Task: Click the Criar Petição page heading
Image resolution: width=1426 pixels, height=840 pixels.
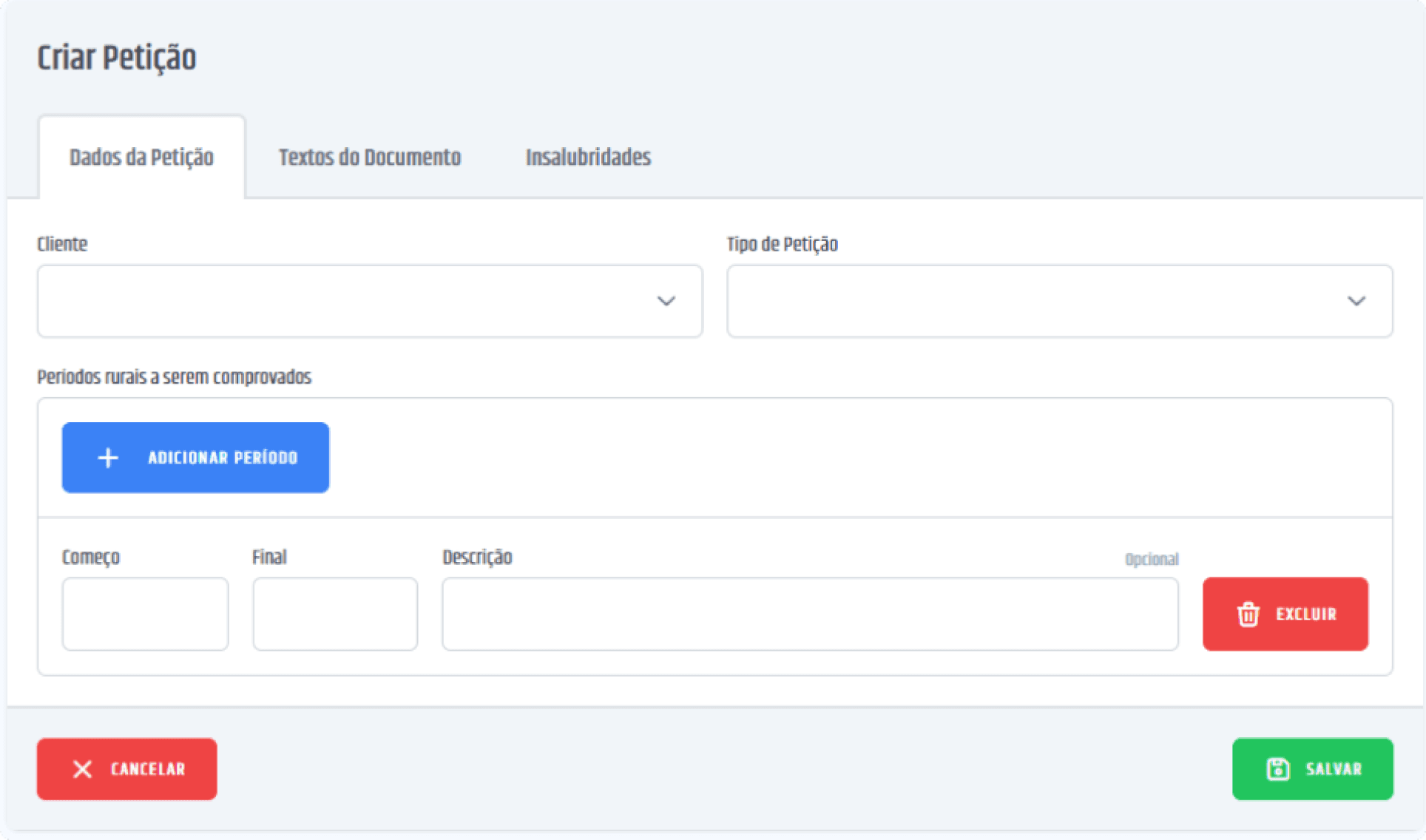Action: click(x=117, y=58)
